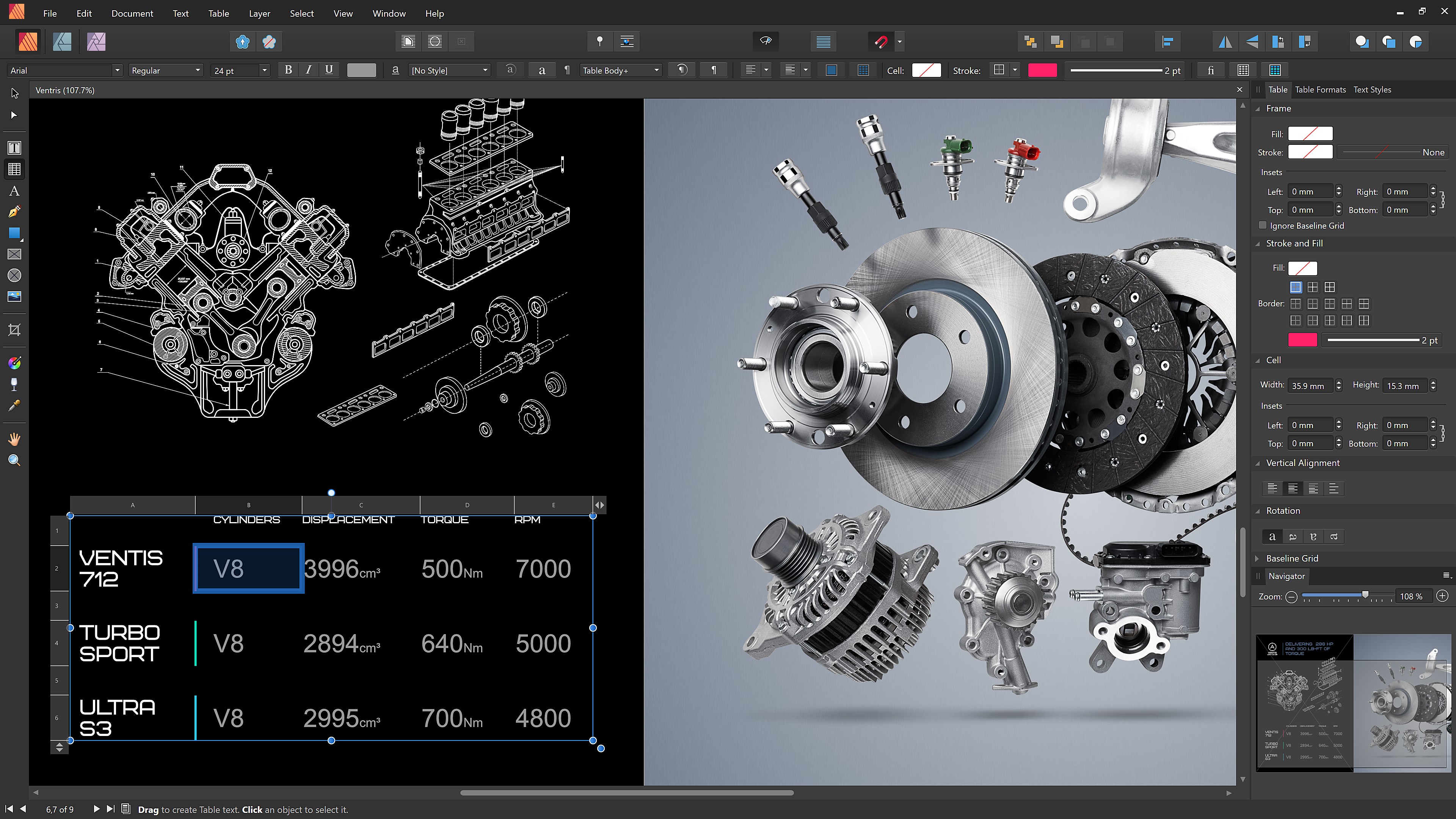Toggle underline formatting button
The width and height of the screenshot is (1456, 819).
[x=329, y=70]
